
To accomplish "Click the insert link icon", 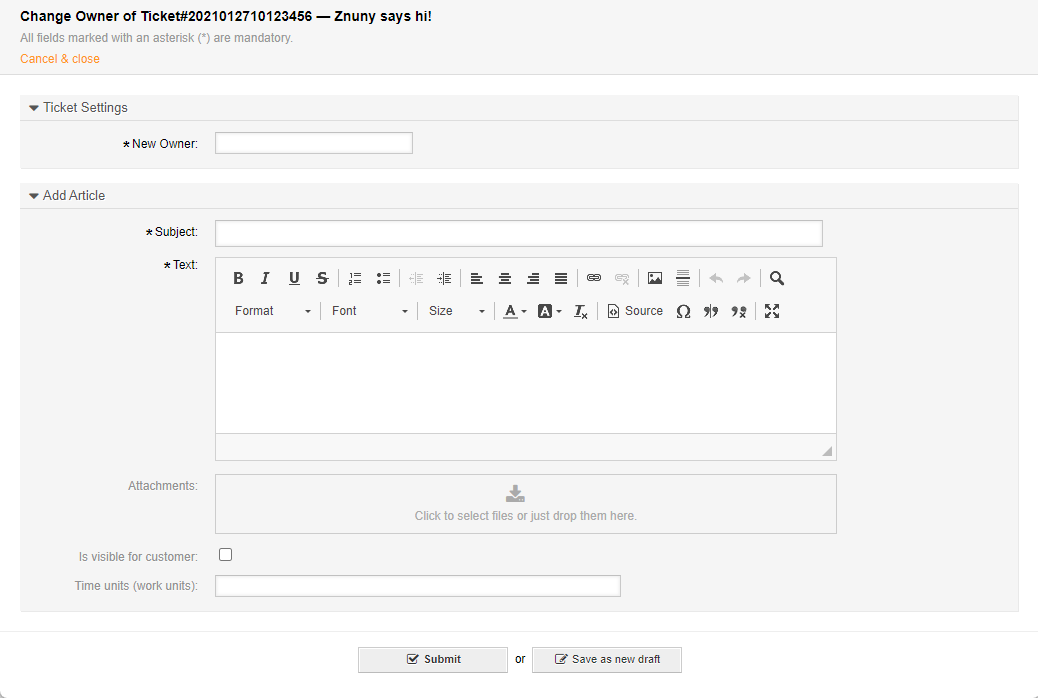I will pos(594,279).
